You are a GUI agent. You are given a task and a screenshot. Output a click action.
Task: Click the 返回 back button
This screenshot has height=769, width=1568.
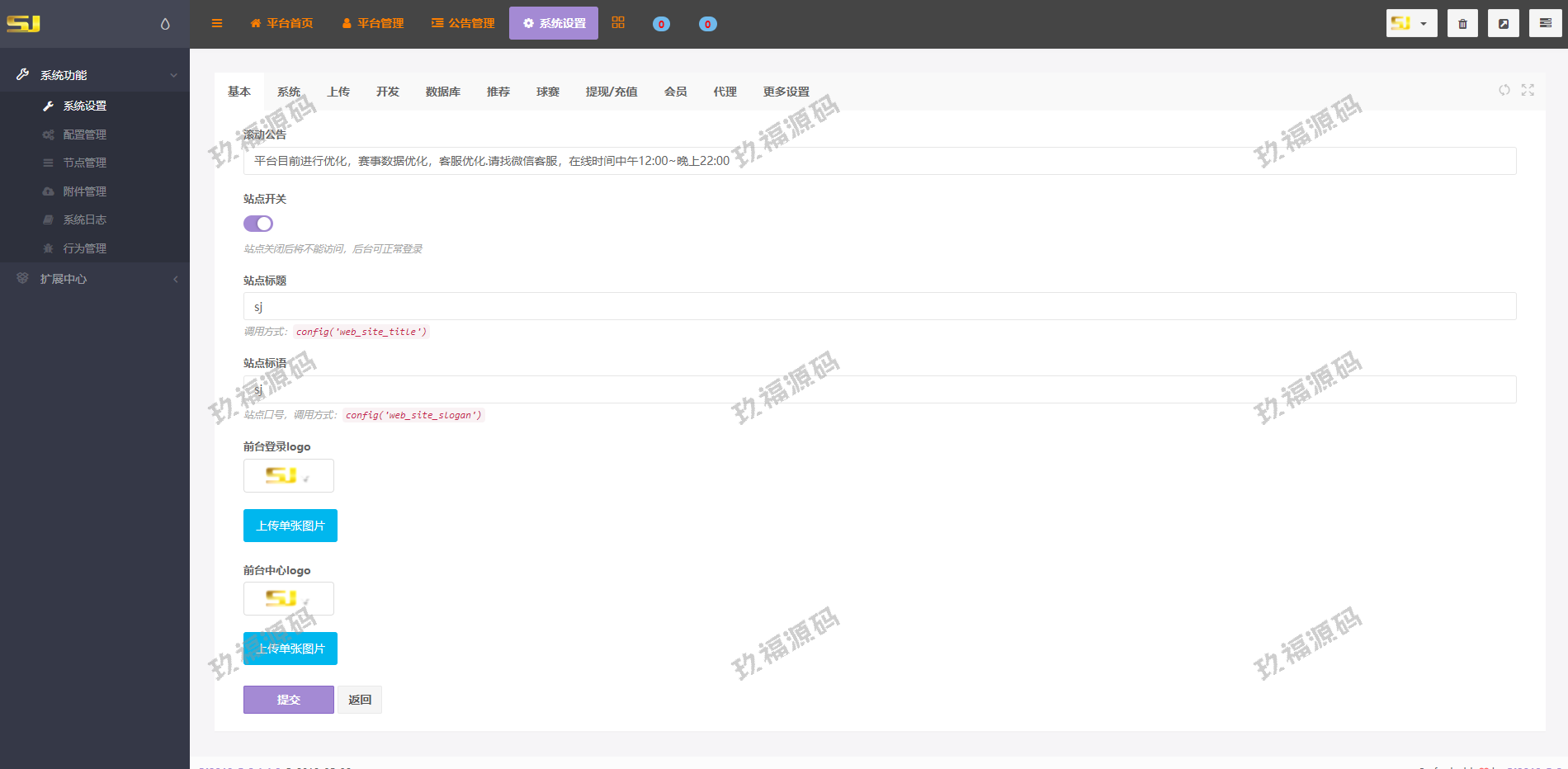tap(360, 700)
